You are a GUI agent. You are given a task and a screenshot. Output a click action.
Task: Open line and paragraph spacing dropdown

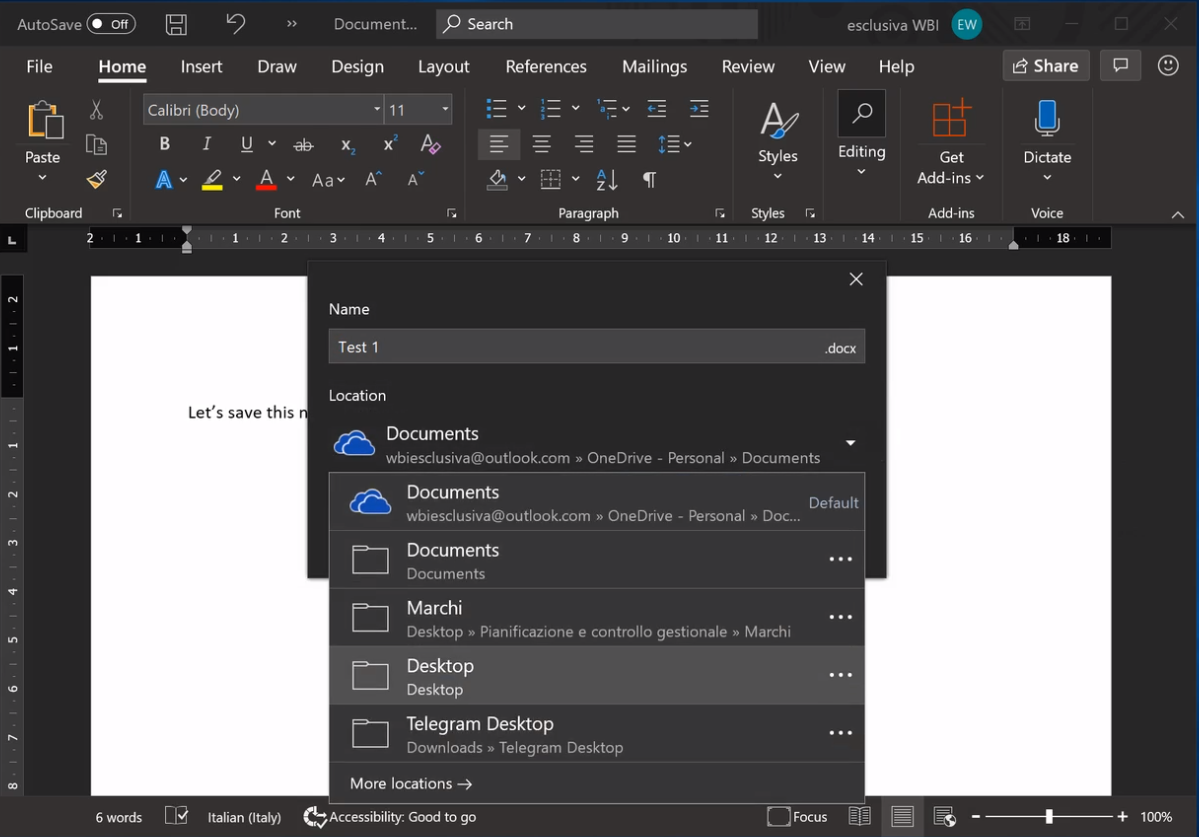click(x=674, y=144)
